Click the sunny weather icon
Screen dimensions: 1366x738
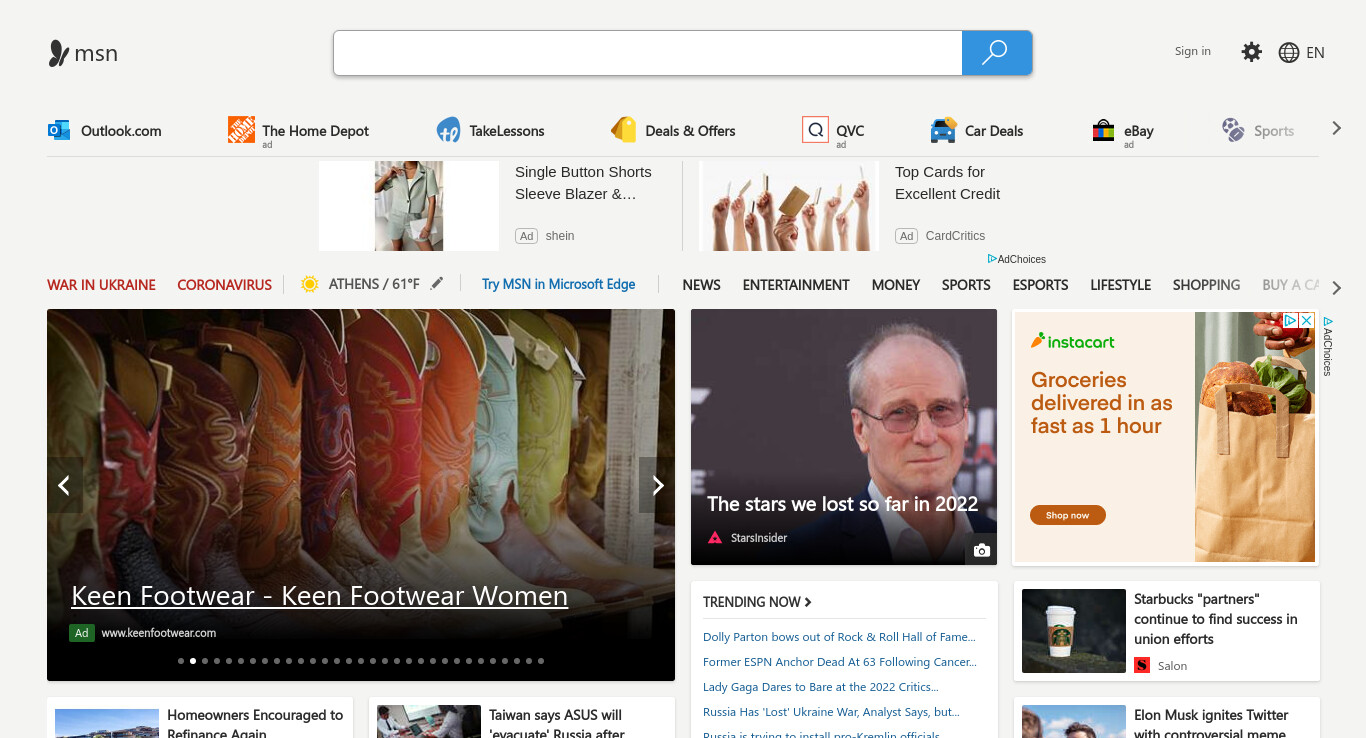click(x=310, y=284)
